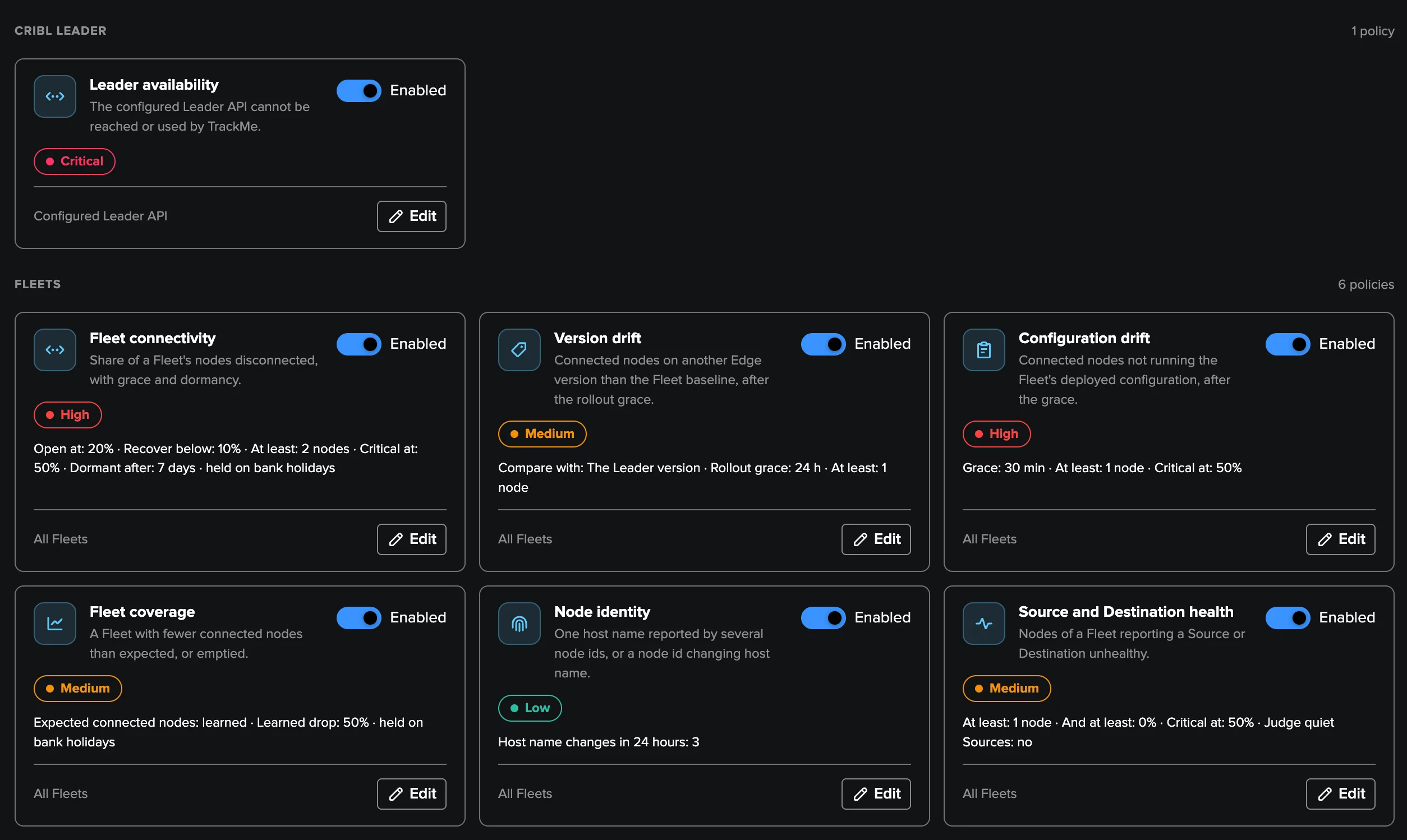Click the High badge on Configuration drift
This screenshot has height=840, width=1407.
click(x=996, y=434)
